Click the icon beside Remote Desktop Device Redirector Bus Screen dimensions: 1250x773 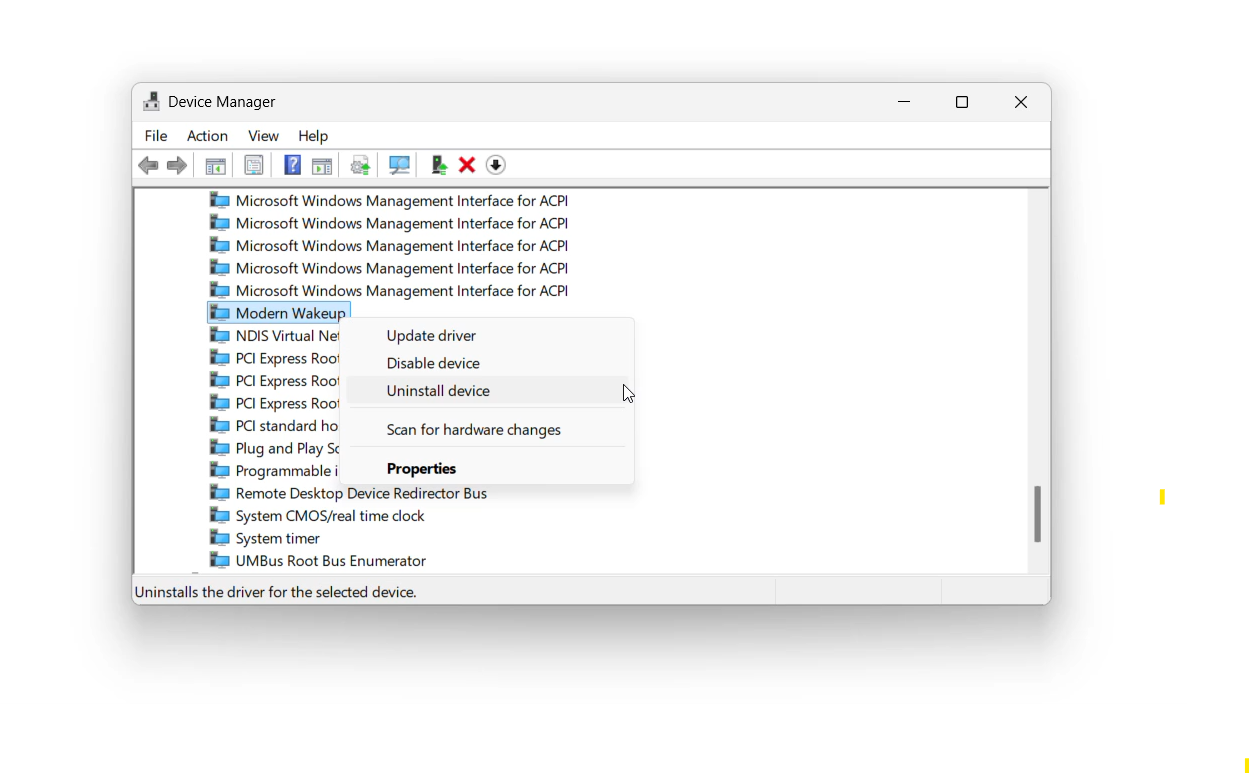220,493
